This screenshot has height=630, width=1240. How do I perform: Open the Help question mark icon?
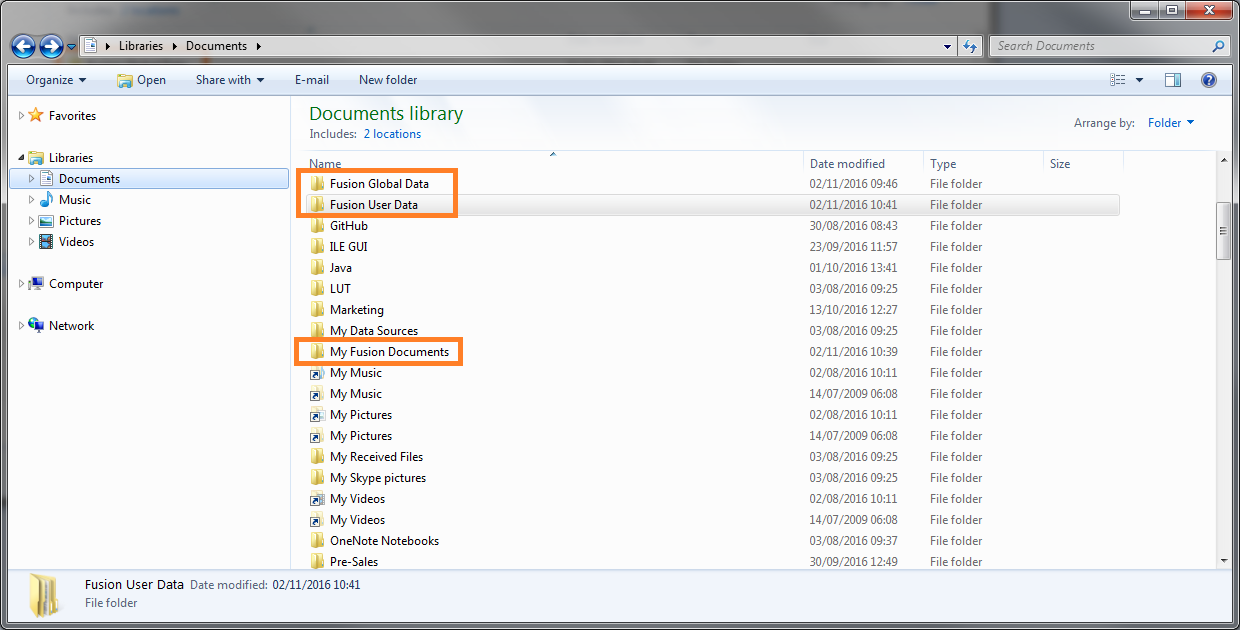1208,80
